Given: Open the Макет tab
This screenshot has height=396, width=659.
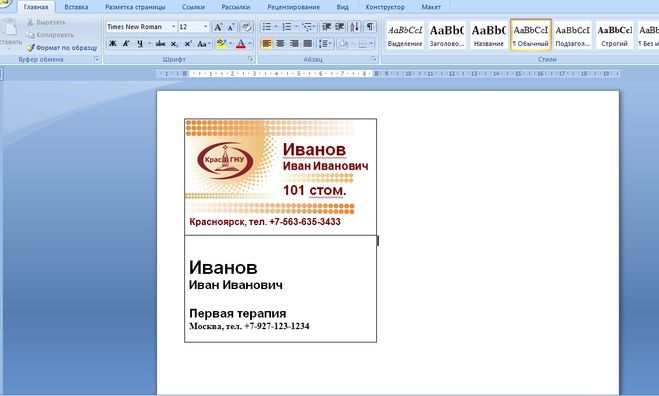Looking at the screenshot, I should tap(431, 7).
